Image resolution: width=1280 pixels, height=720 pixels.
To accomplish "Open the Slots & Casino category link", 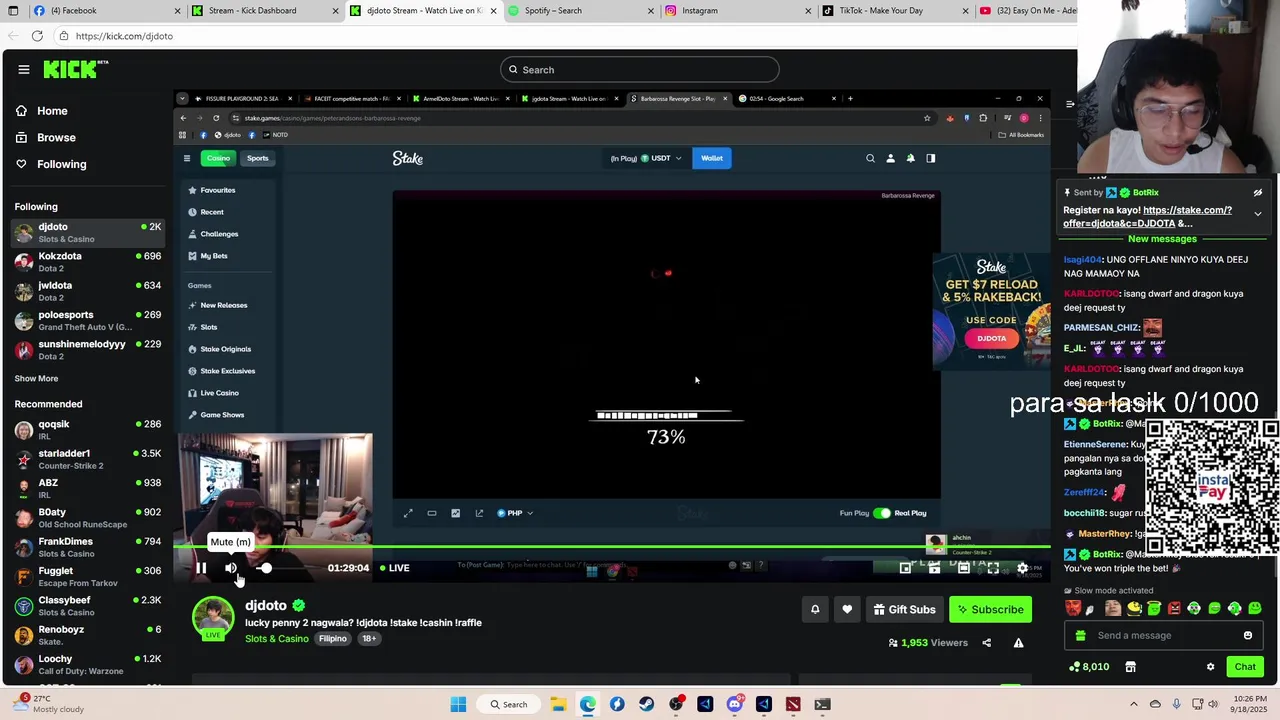I will pyautogui.click(x=277, y=639).
